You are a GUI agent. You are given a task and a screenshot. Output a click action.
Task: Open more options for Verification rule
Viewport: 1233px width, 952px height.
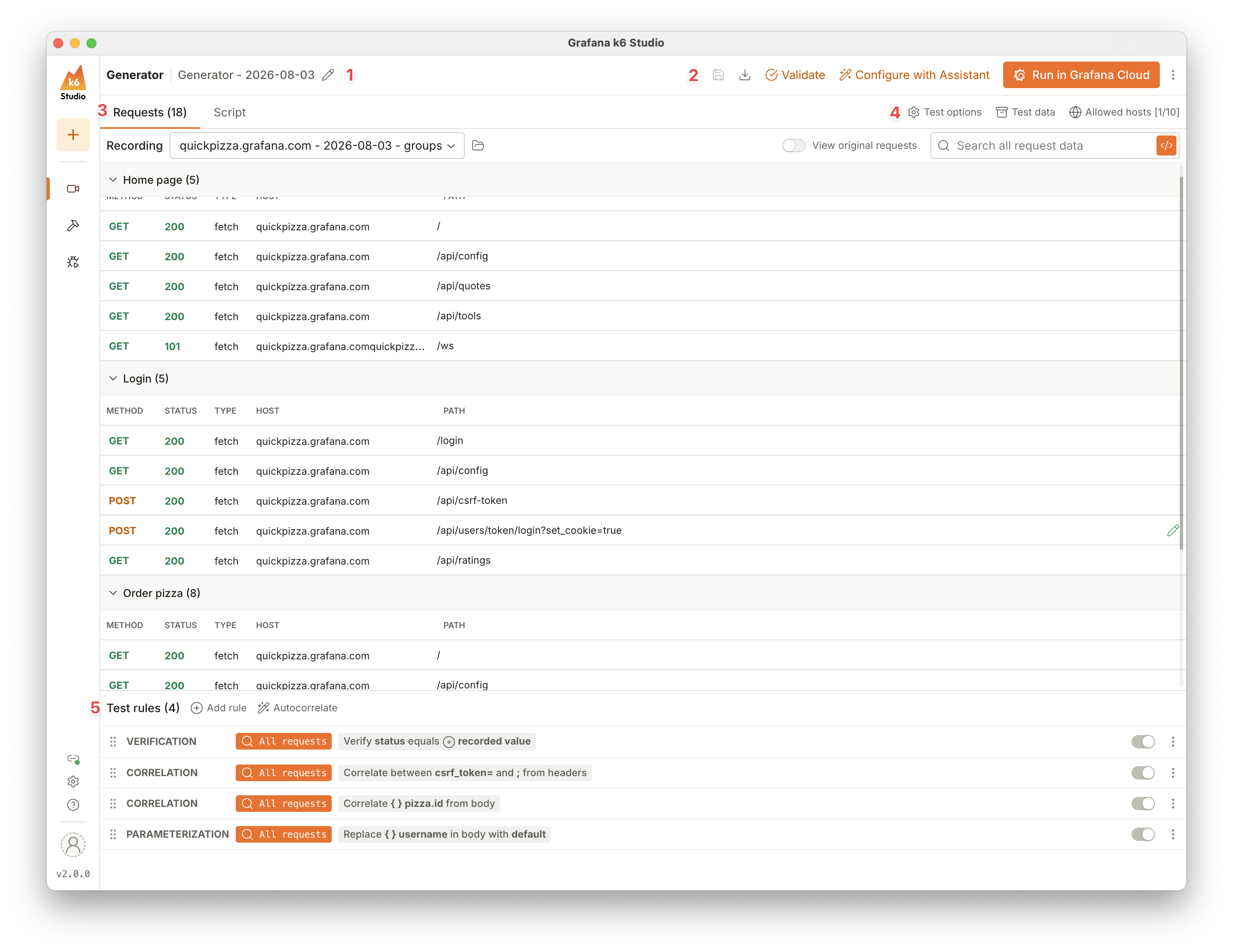click(x=1173, y=741)
